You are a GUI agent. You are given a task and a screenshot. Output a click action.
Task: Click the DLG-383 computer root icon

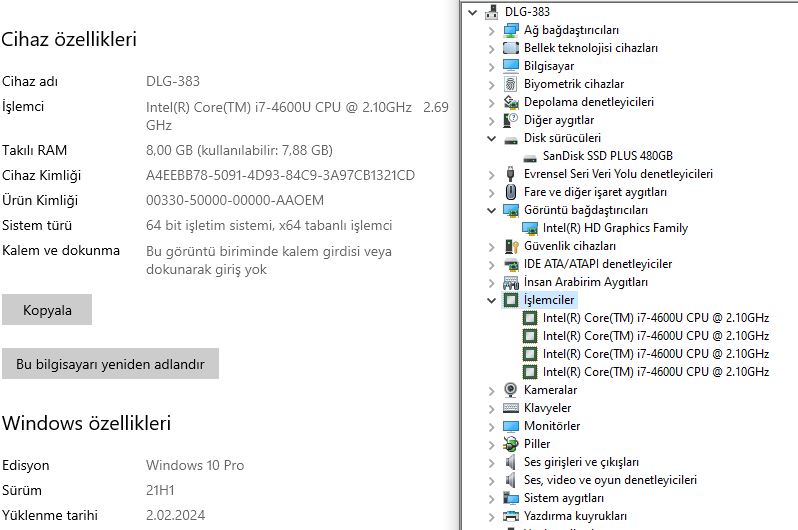pos(492,12)
